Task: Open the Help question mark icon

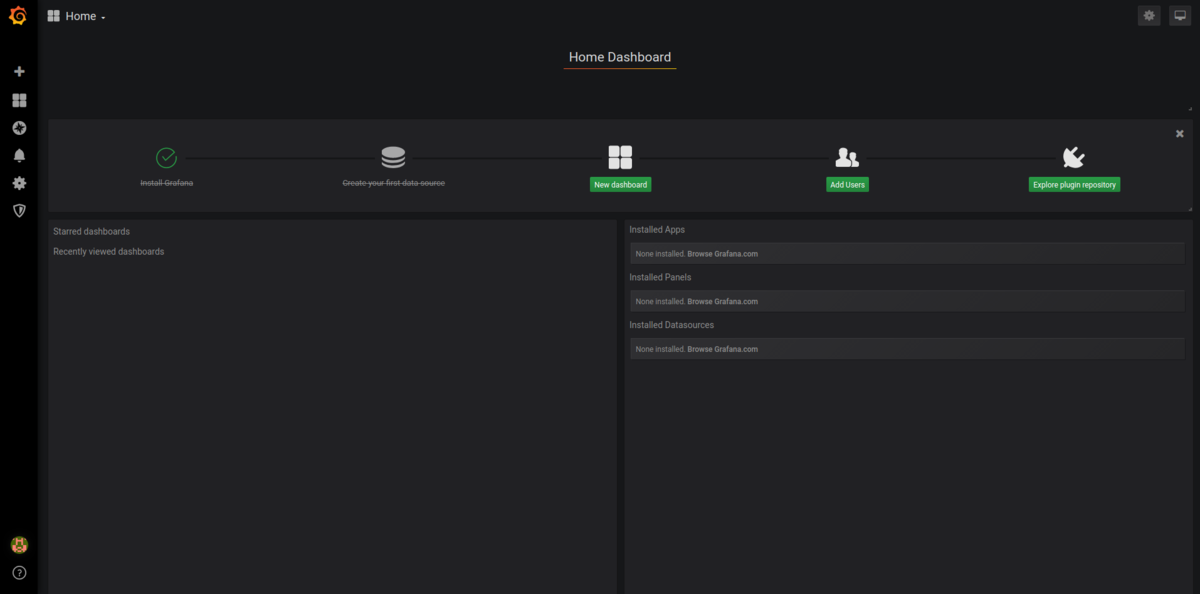Action: (x=19, y=573)
